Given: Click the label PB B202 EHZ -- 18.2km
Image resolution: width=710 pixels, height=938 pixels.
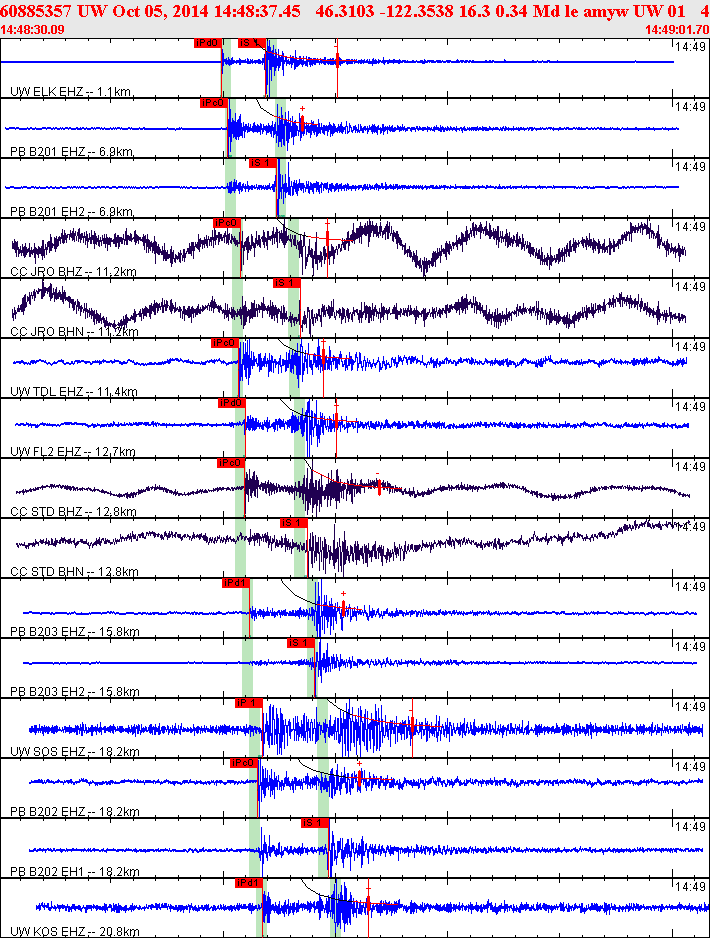Looking at the screenshot, I should [75, 812].
